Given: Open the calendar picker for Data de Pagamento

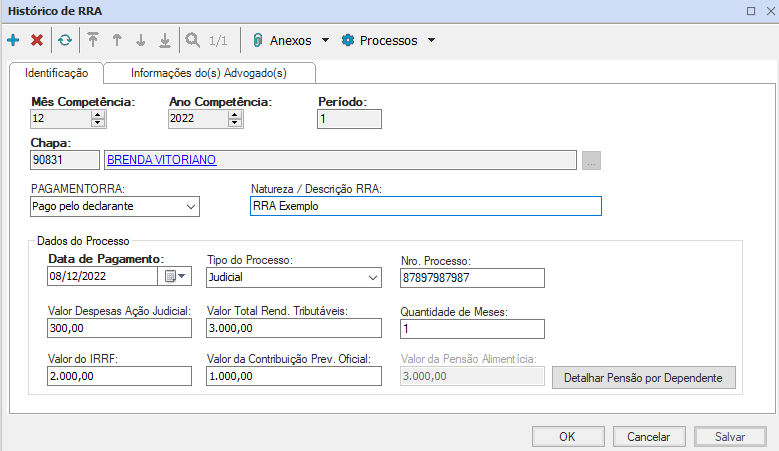Looking at the screenshot, I should point(174,276).
